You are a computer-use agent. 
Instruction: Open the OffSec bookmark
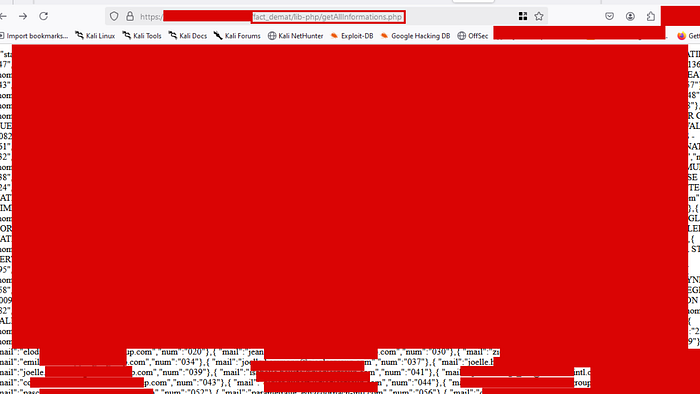pos(473,36)
